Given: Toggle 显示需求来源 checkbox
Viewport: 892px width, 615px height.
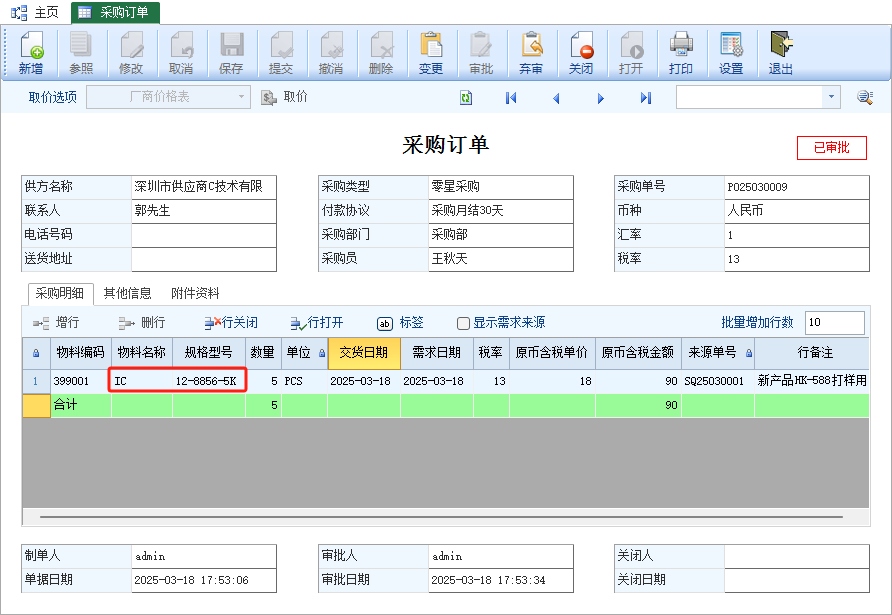Looking at the screenshot, I should pyautogui.click(x=463, y=323).
